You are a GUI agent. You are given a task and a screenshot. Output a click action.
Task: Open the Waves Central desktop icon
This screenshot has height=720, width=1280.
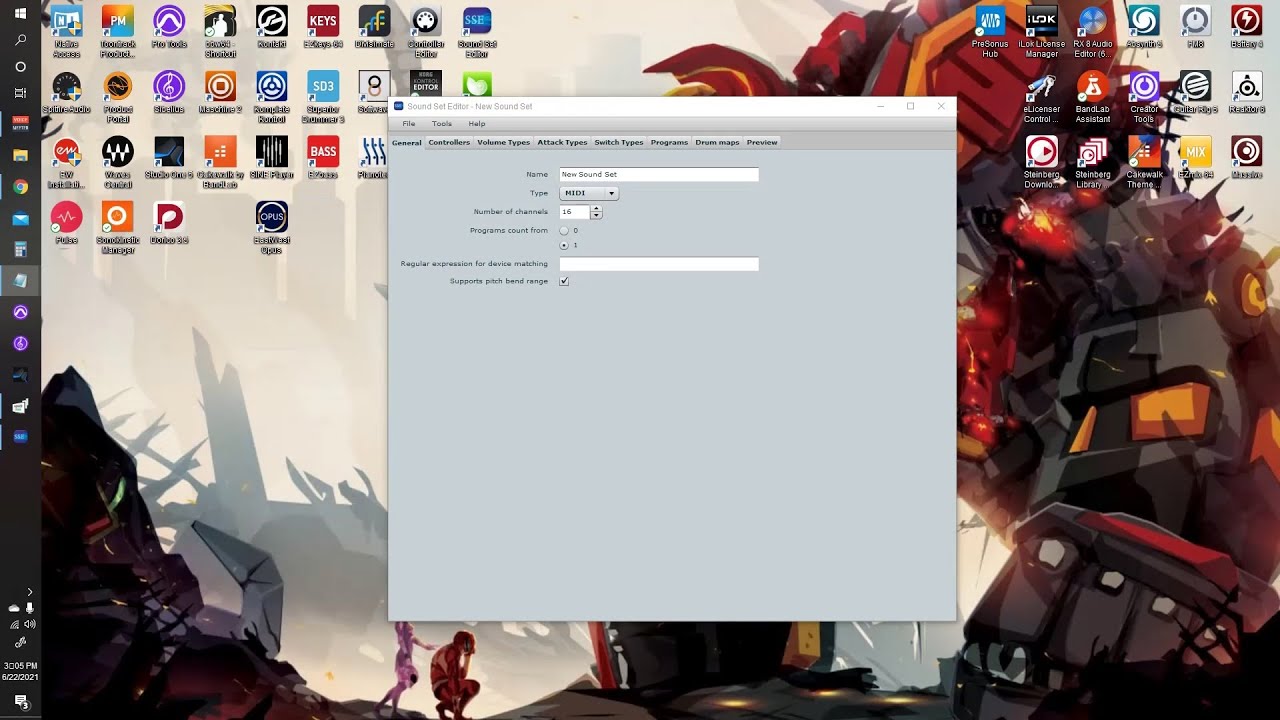click(x=118, y=162)
